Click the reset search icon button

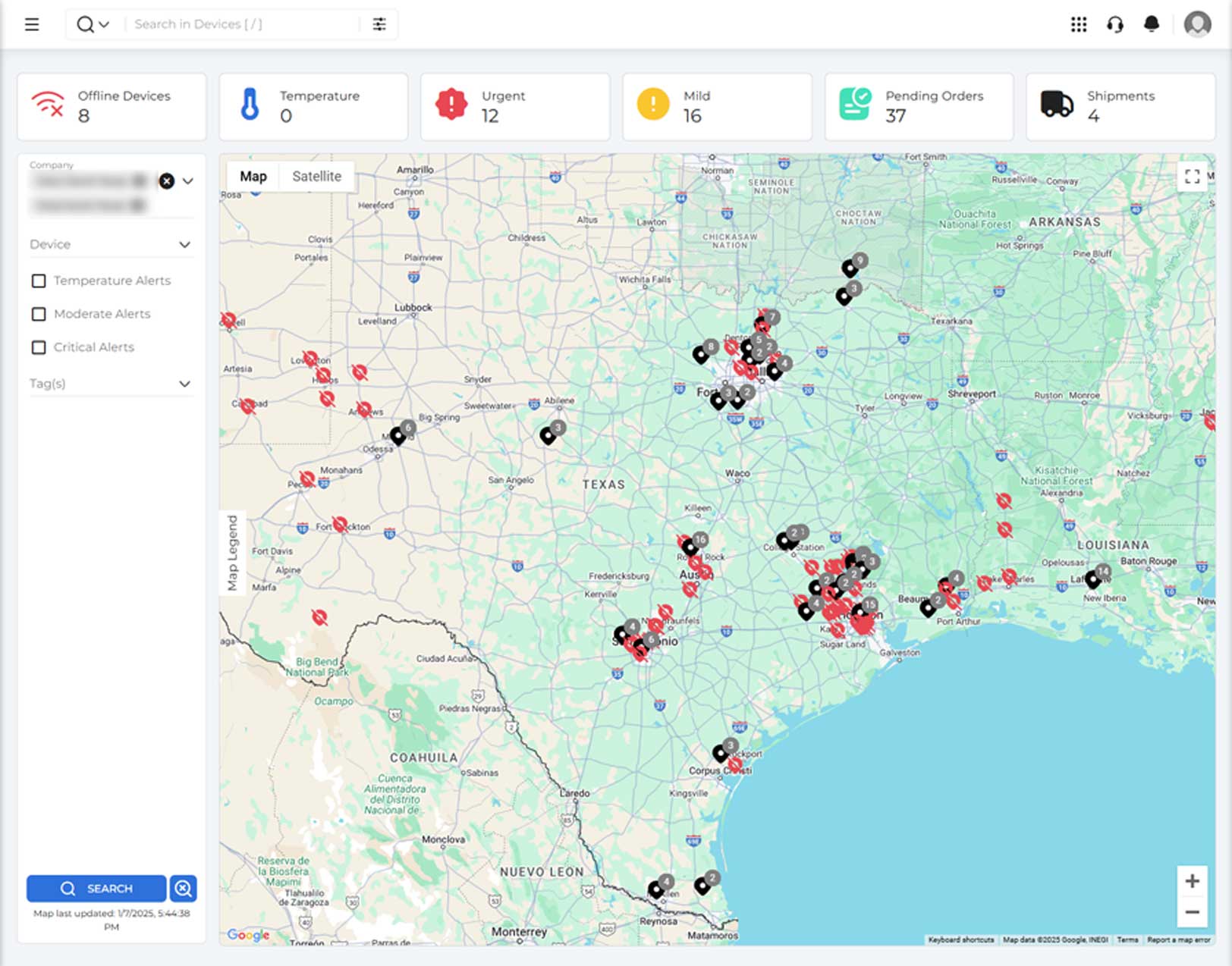pyautogui.click(x=183, y=888)
